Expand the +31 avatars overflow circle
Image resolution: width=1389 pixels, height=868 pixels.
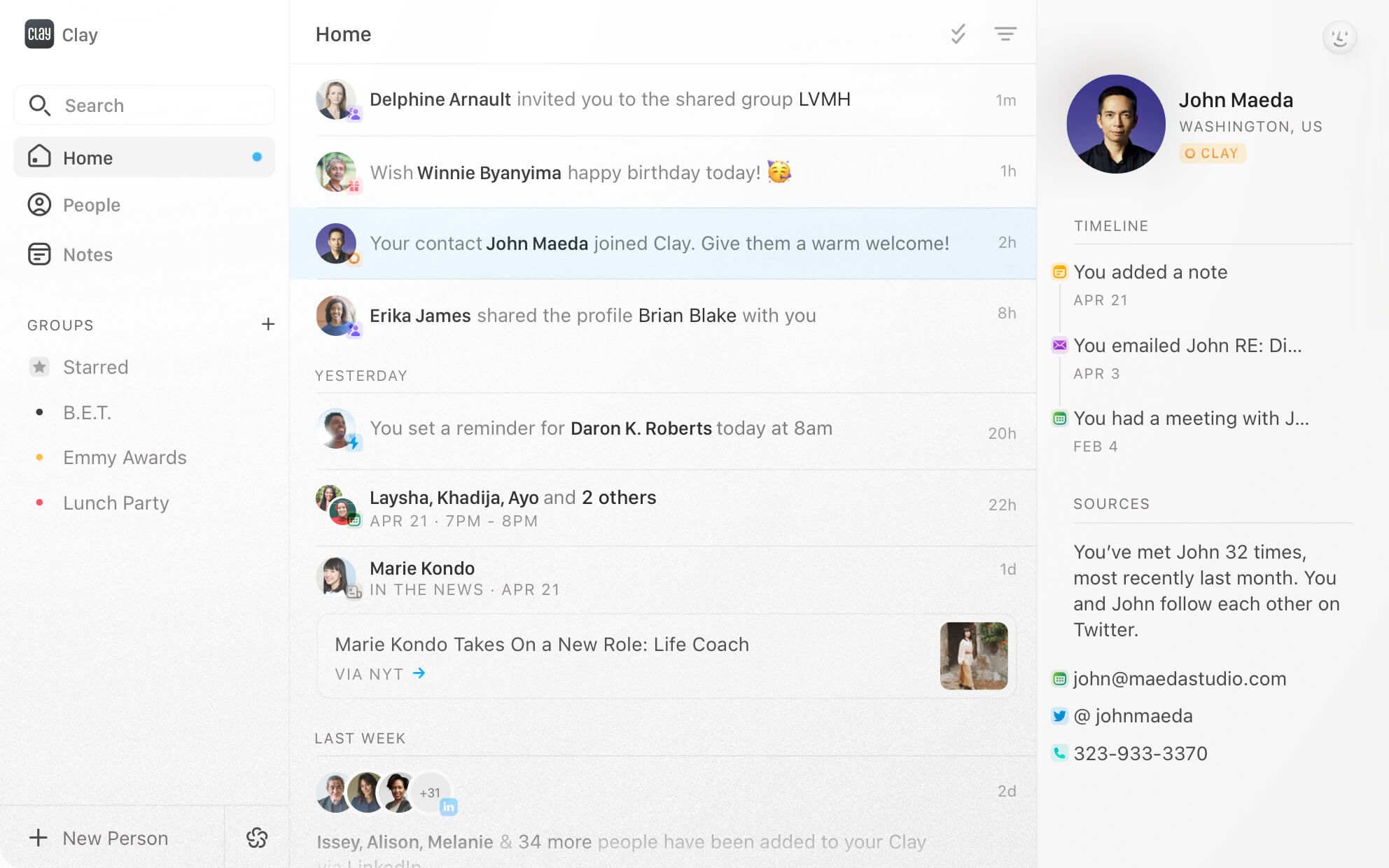tap(431, 792)
